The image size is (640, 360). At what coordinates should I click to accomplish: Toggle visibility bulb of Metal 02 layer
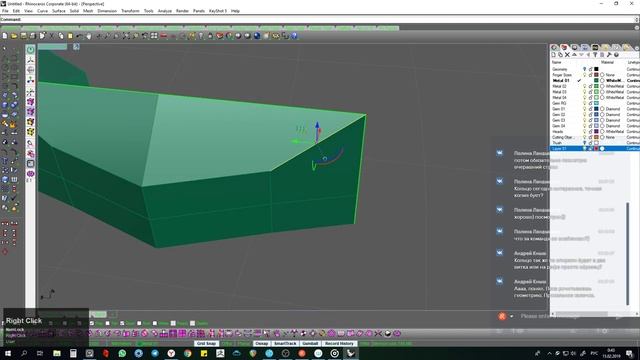tap(584, 86)
